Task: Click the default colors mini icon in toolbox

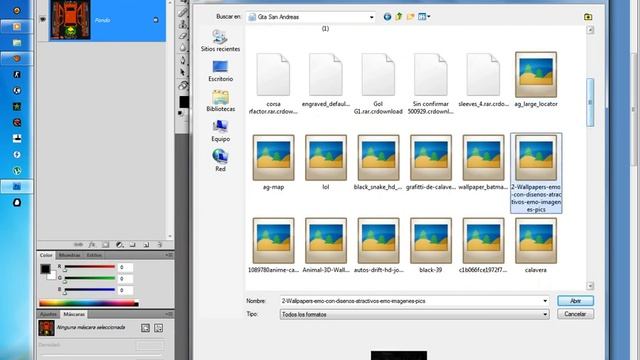Action: [x=180, y=113]
